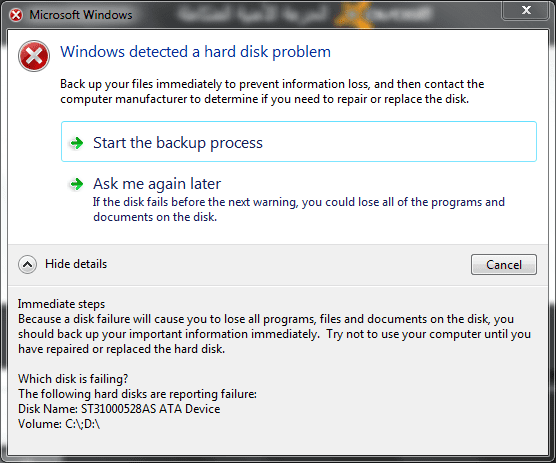Click green arrow beside Ask me again later
Image resolution: width=556 pixels, height=463 pixels.
pyautogui.click(x=77, y=184)
